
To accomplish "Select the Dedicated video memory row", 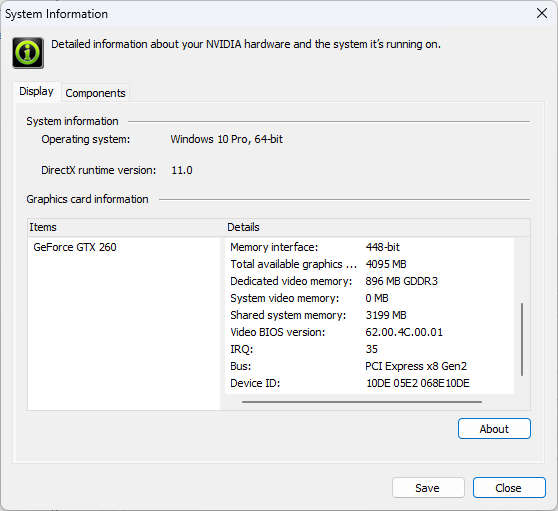I will pos(369,281).
